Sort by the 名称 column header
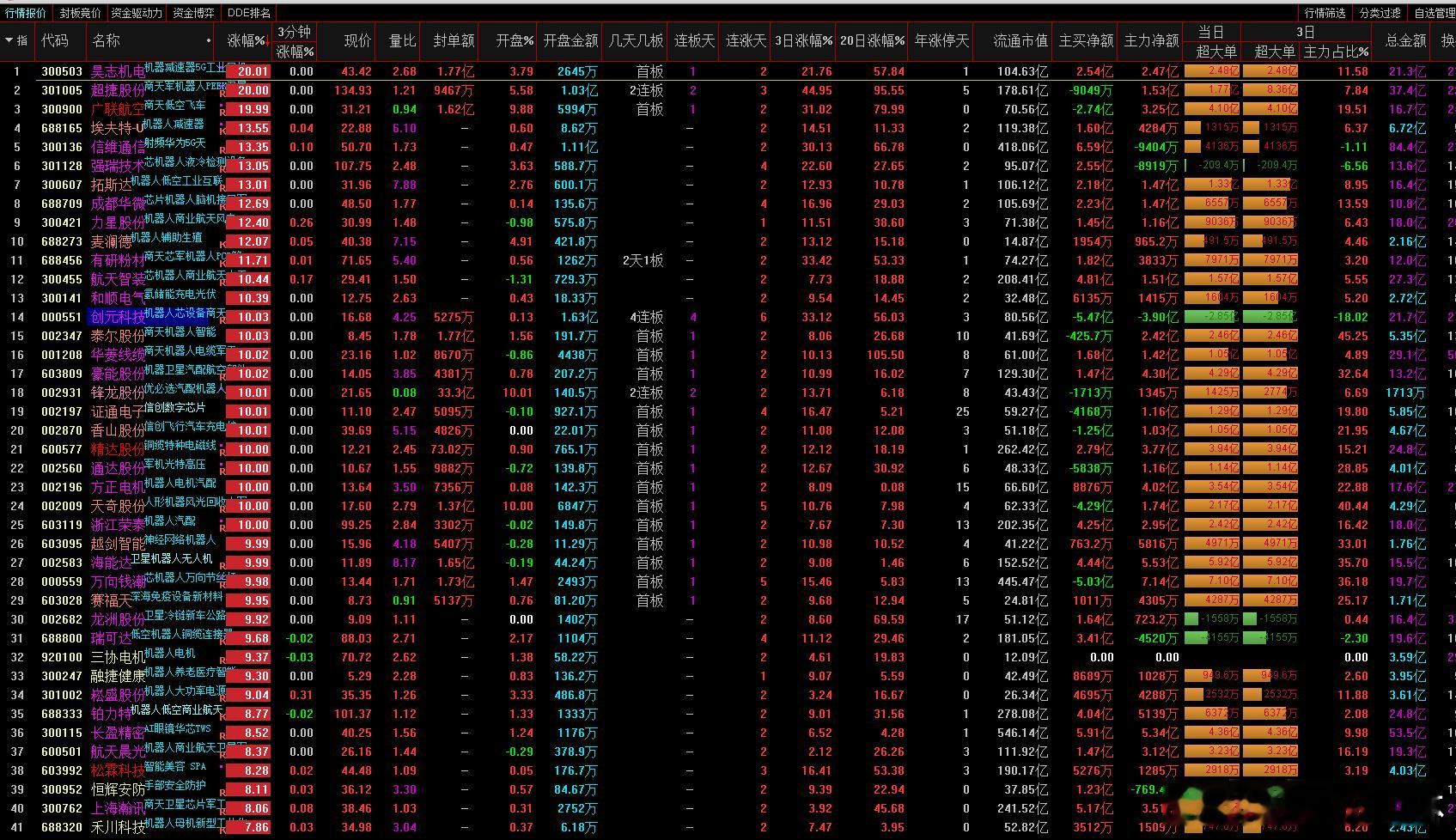This screenshot has height=840, width=1456. (x=107, y=41)
